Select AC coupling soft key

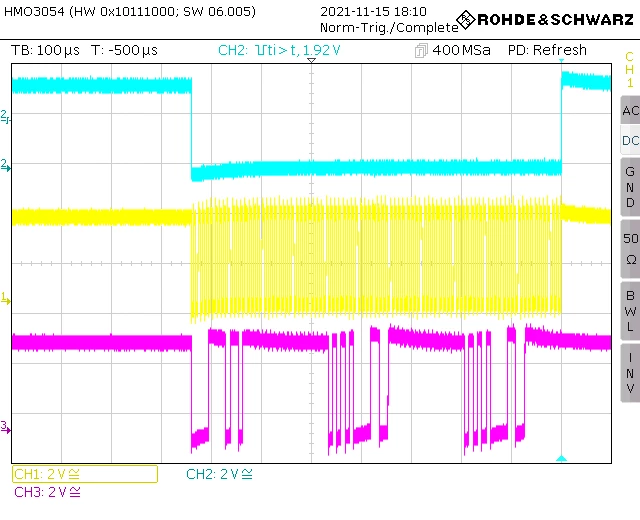tap(630, 110)
